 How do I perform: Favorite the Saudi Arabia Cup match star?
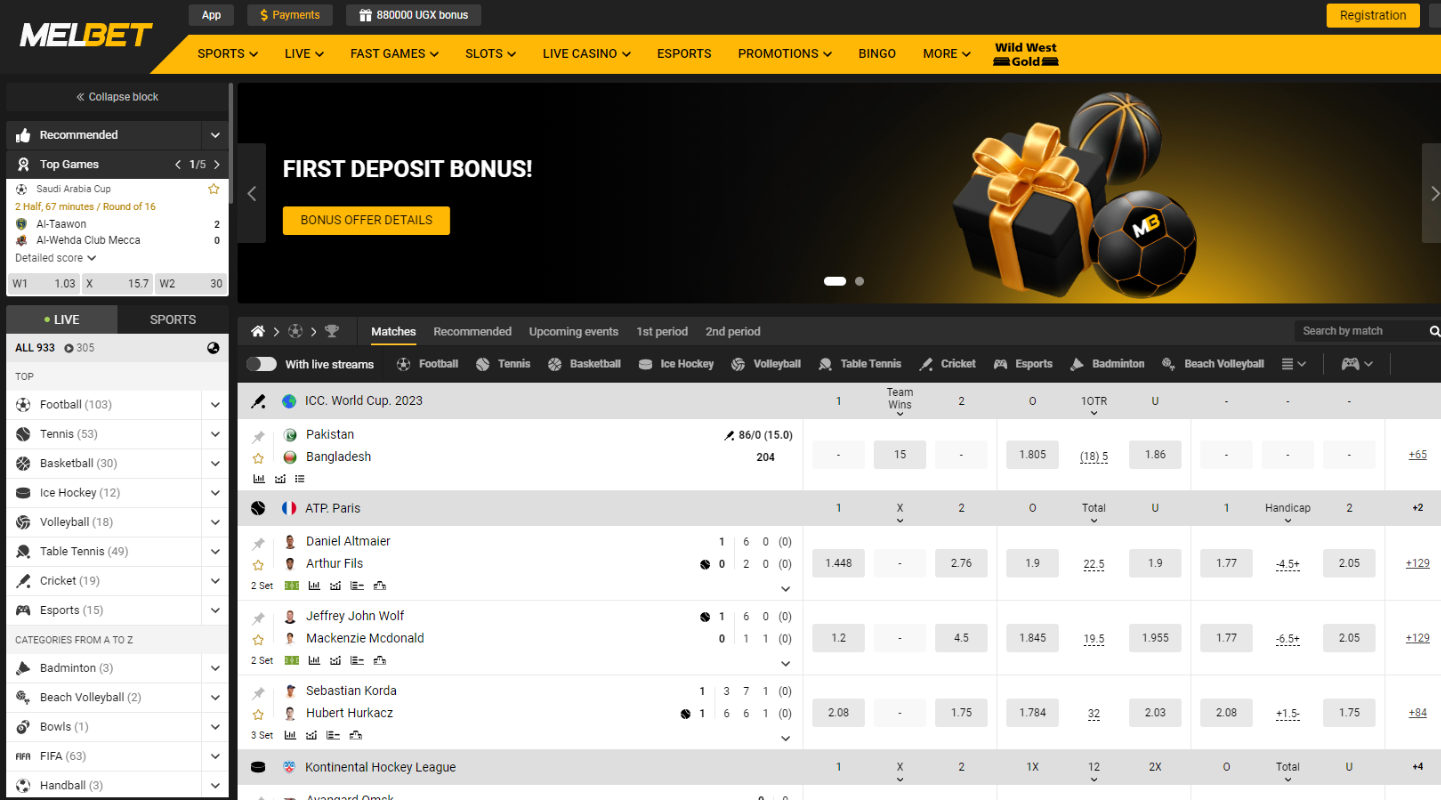point(213,189)
